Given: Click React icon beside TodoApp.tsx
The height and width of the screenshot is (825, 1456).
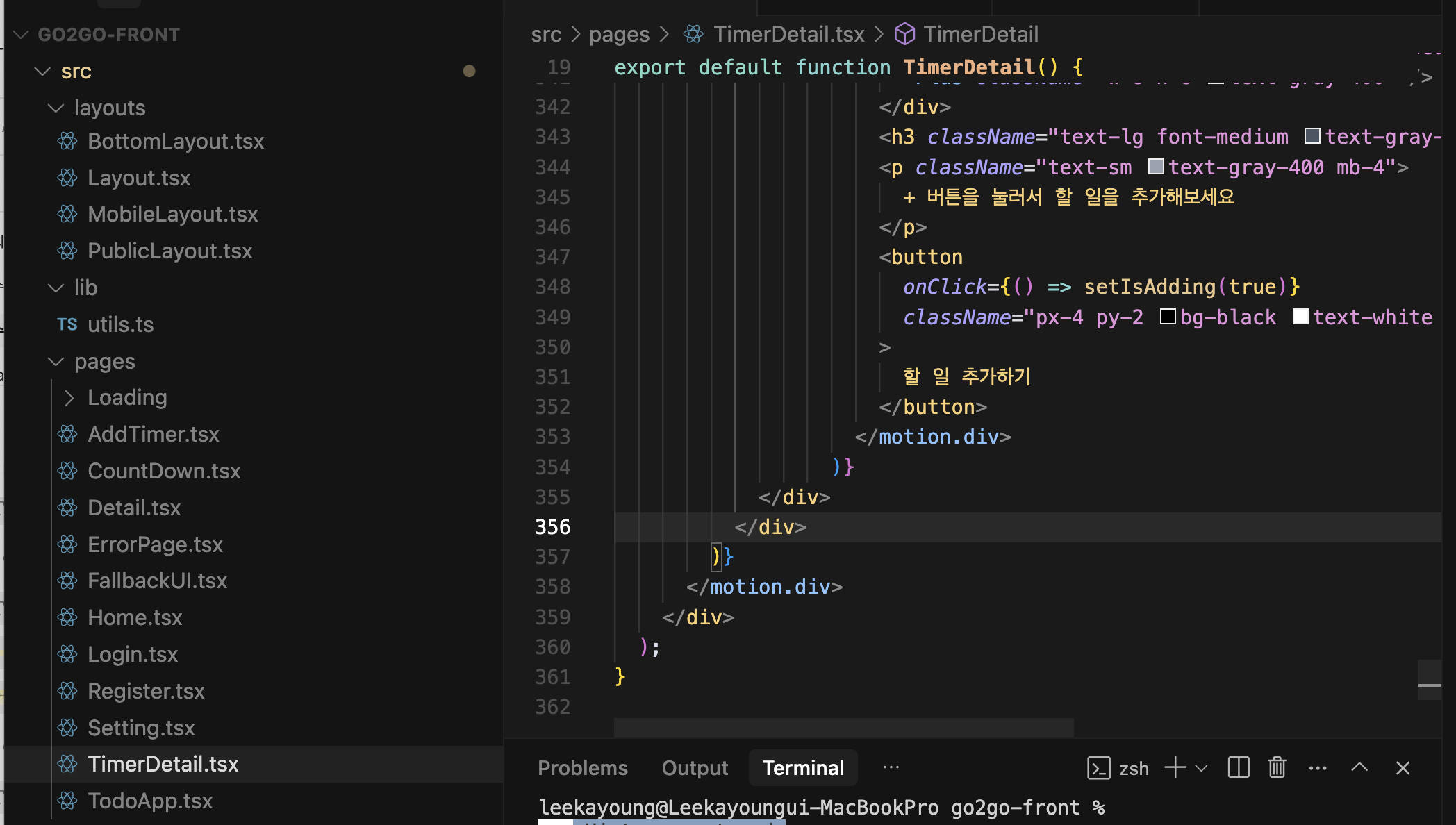Looking at the screenshot, I should click(x=67, y=801).
